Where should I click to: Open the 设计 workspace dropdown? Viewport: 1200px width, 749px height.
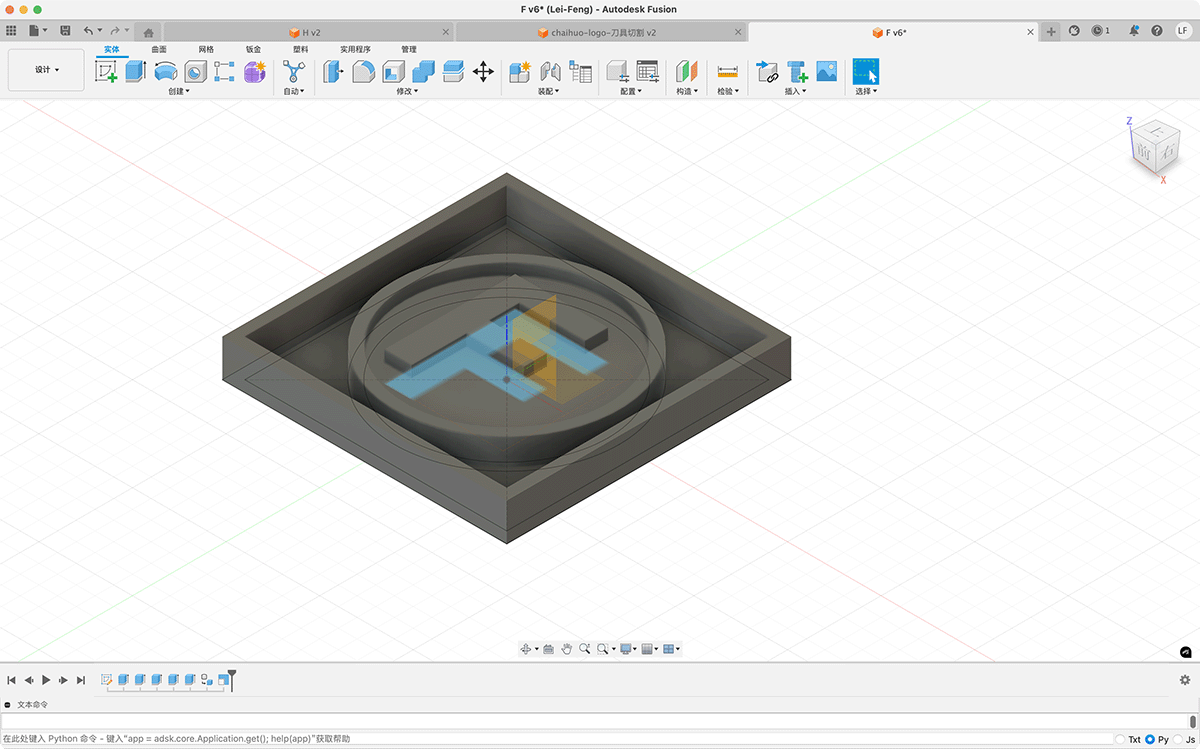point(46,70)
